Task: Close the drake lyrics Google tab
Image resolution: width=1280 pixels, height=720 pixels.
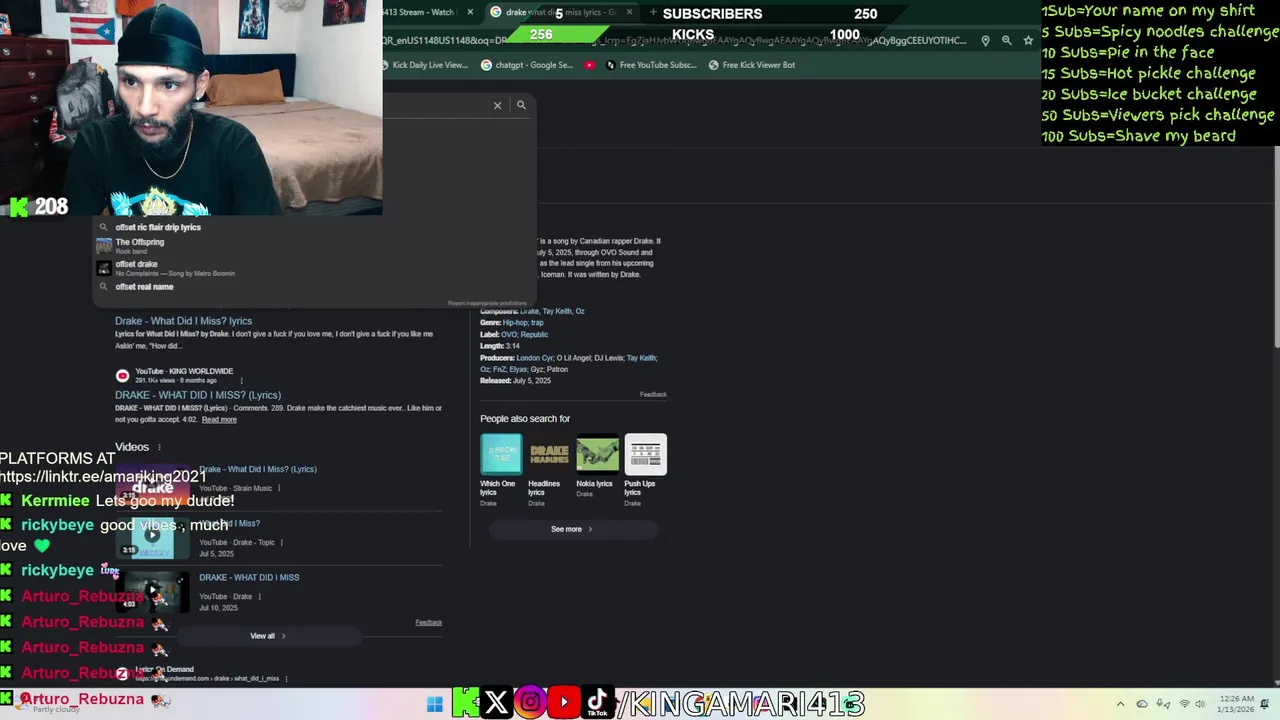Action: (x=629, y=12)
